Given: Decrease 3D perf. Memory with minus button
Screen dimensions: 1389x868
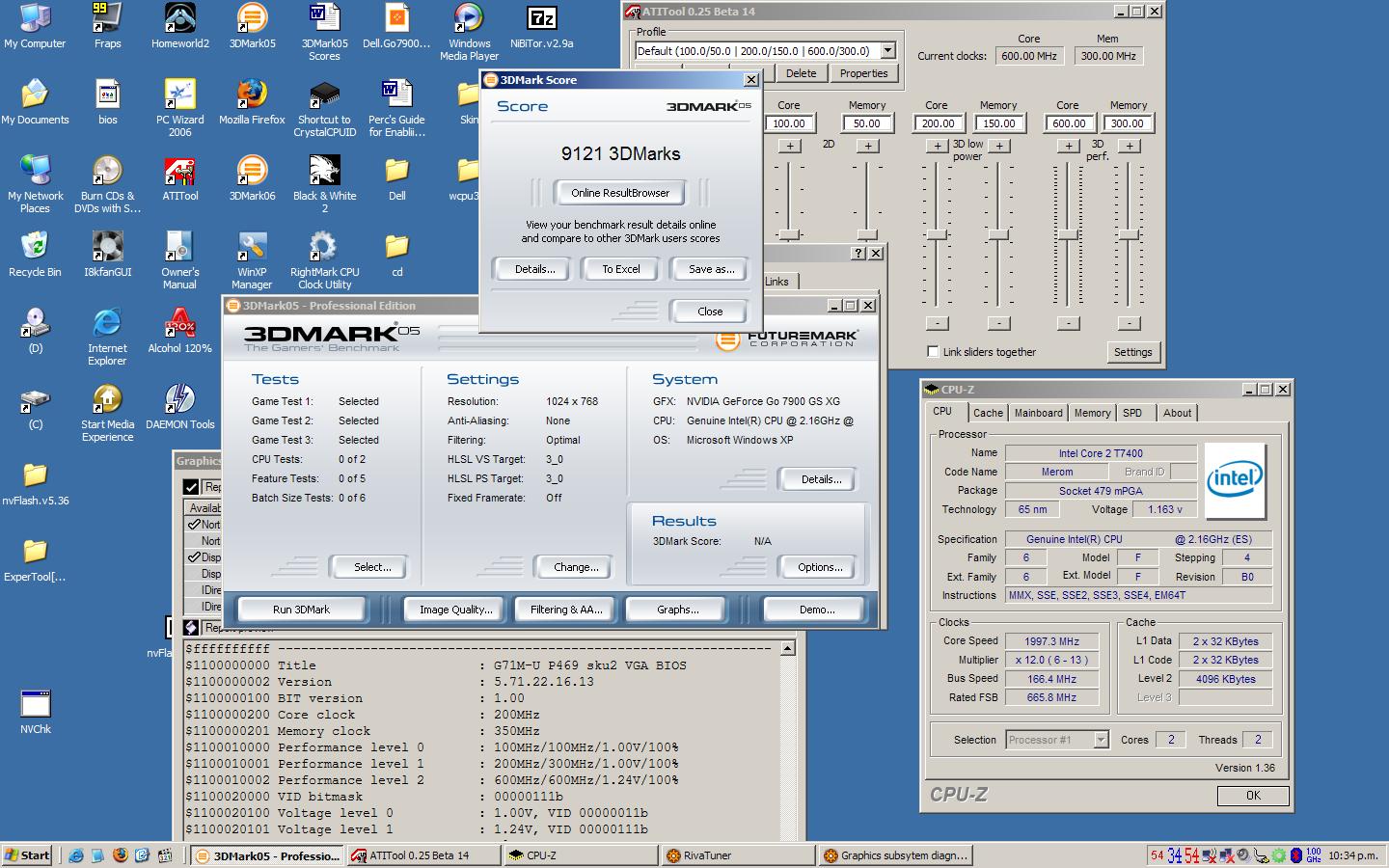Looking at the screenshot, I should pos(1130,323).
